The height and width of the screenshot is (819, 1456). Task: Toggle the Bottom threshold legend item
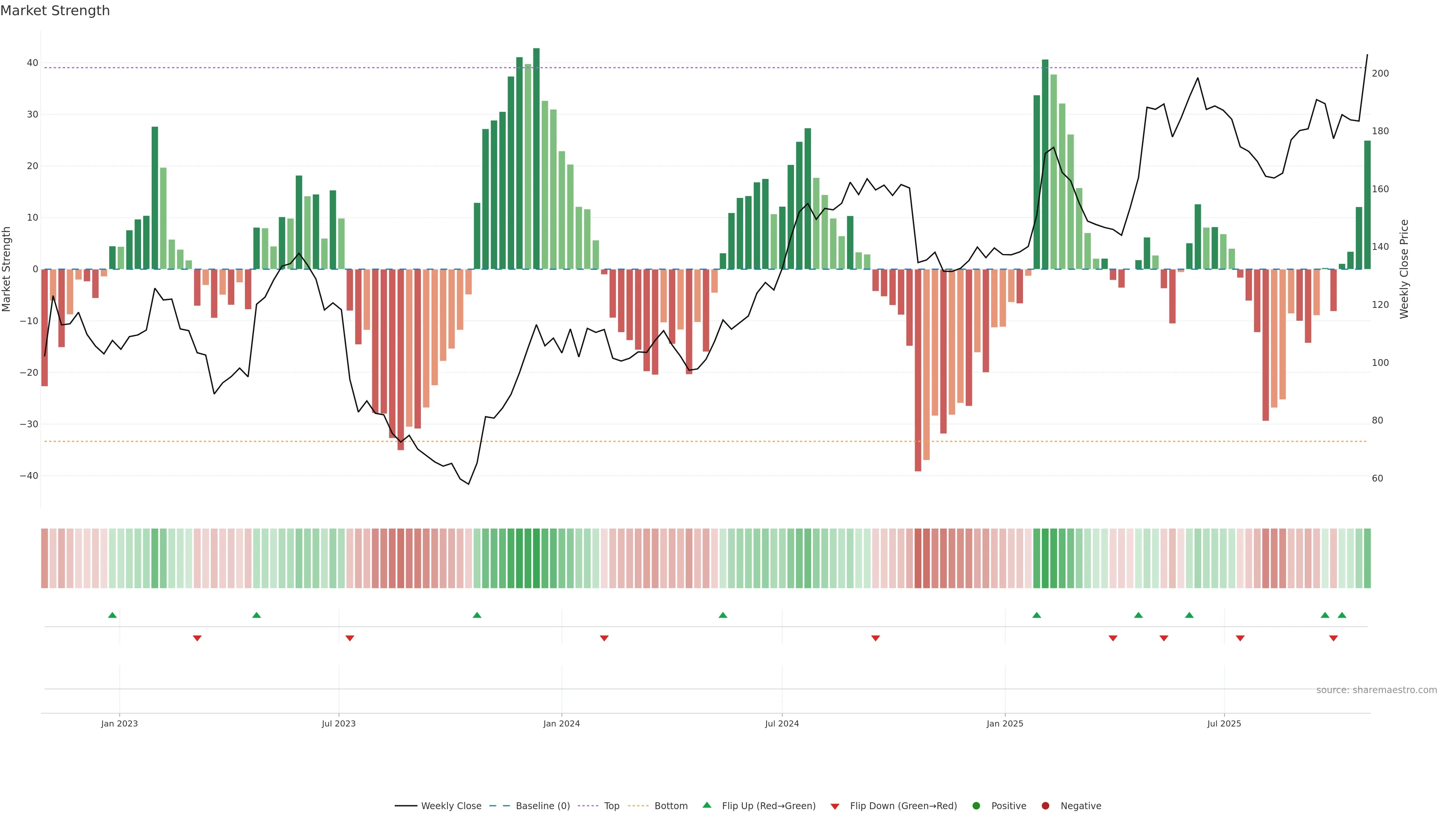[670, 805]
